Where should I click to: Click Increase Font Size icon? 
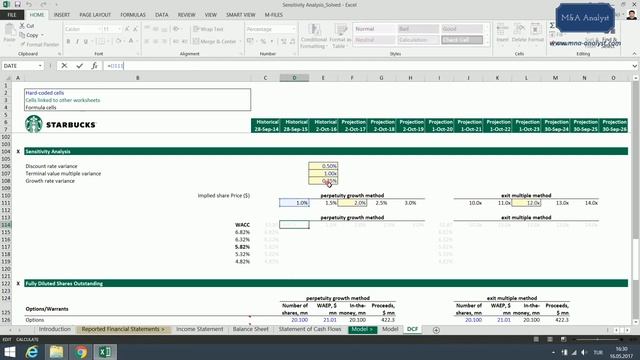tap(127, 29)
